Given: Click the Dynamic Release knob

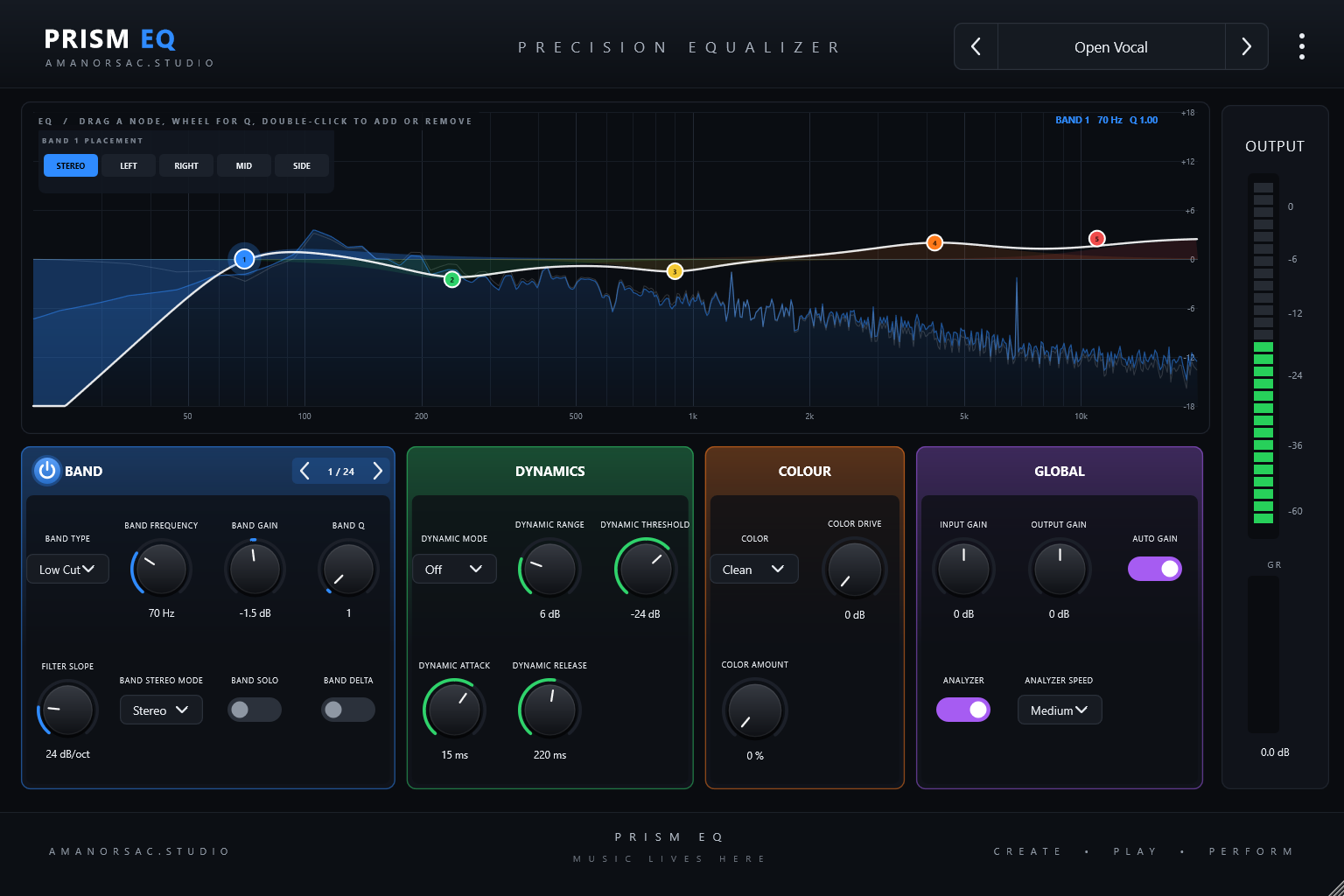Looking at the screenshot, I should click(549, 710).
